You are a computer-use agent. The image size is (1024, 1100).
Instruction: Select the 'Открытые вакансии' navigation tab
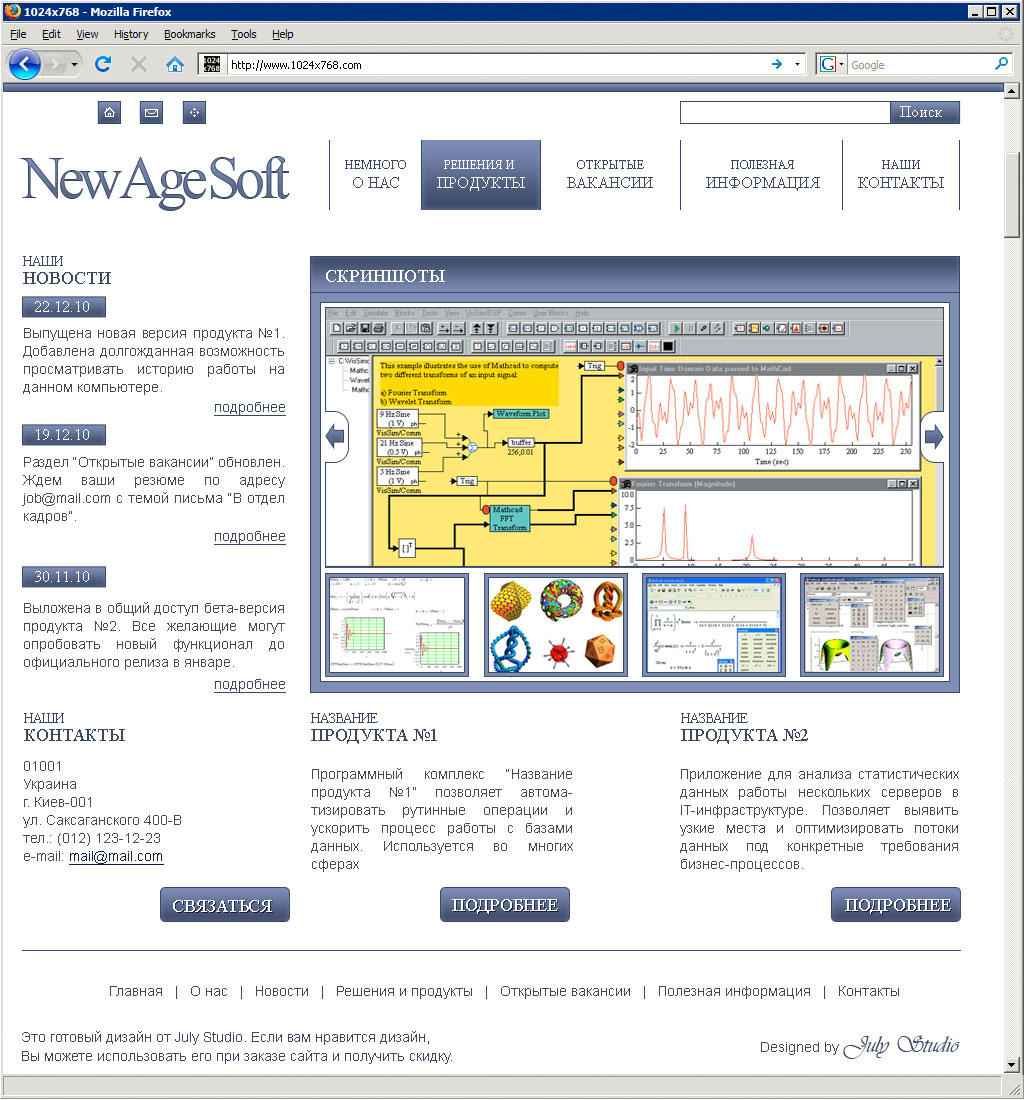pos(610,175)
